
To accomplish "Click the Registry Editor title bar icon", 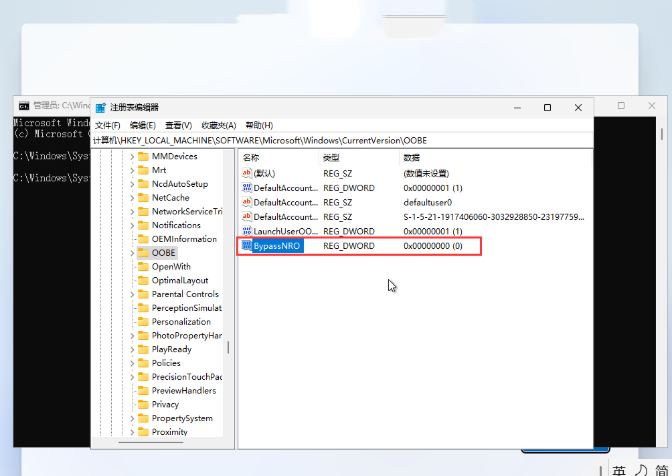I will (x=100, y=108).
